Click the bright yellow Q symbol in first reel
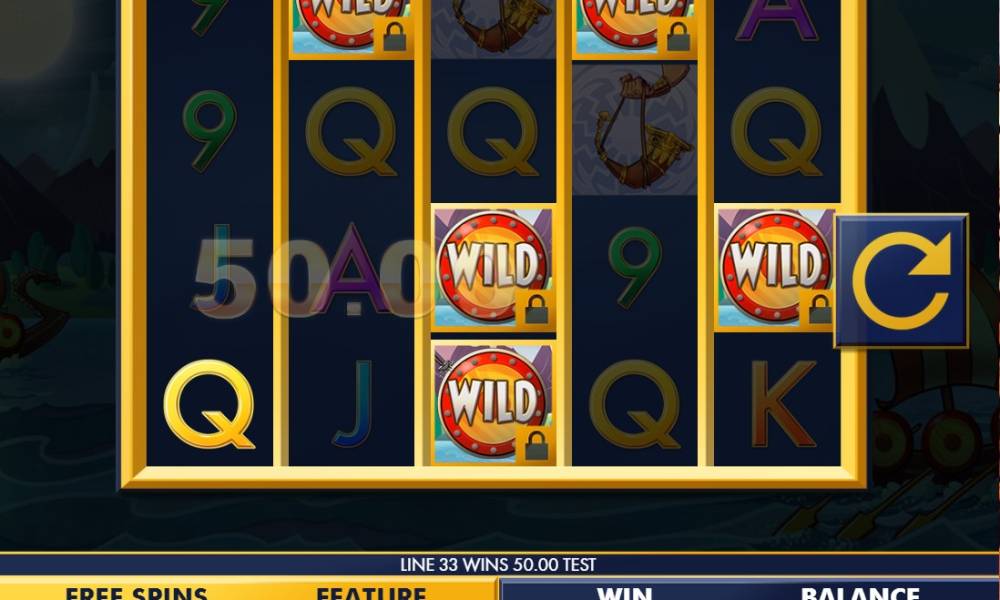The width and height of the screenshot is (1000, 600). 209,404
